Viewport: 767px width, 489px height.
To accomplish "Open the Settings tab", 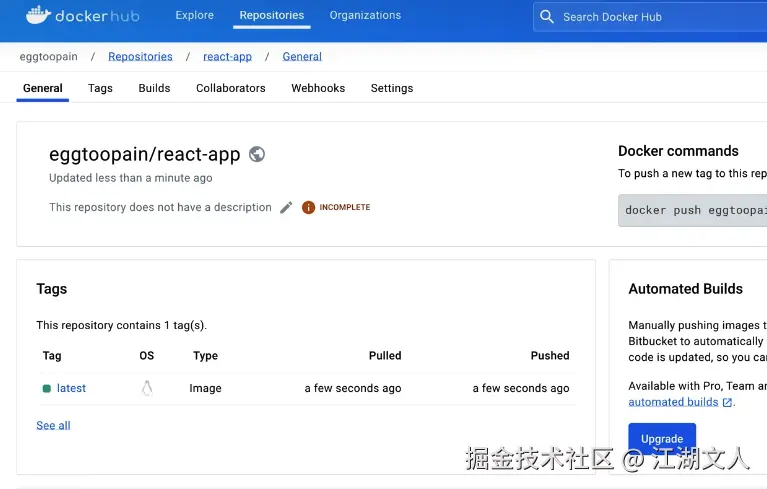I will tap(392, 88).
